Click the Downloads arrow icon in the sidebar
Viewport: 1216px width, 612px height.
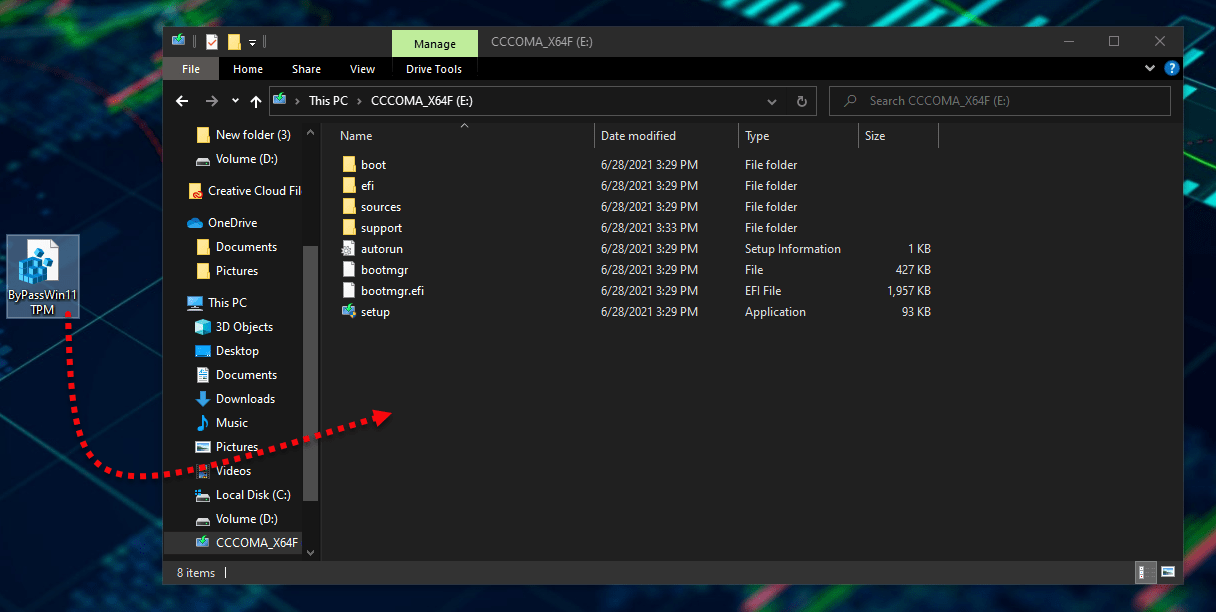click(x=203, y=399)
